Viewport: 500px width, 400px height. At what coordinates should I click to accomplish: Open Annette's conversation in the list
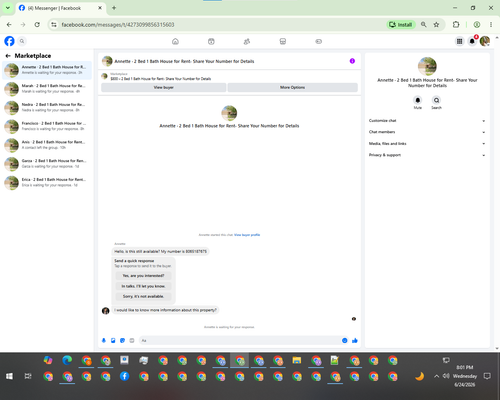coord(47,70)
